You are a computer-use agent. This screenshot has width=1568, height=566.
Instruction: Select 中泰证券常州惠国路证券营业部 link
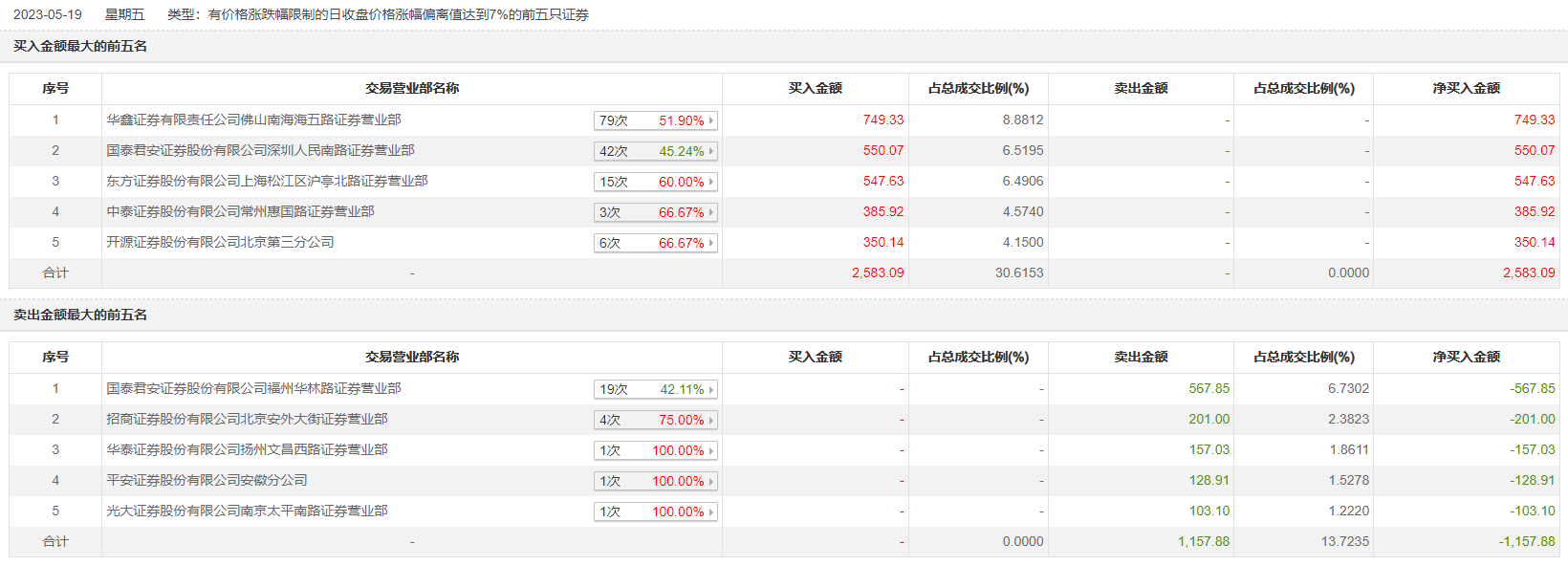click(x=240, y=211)
